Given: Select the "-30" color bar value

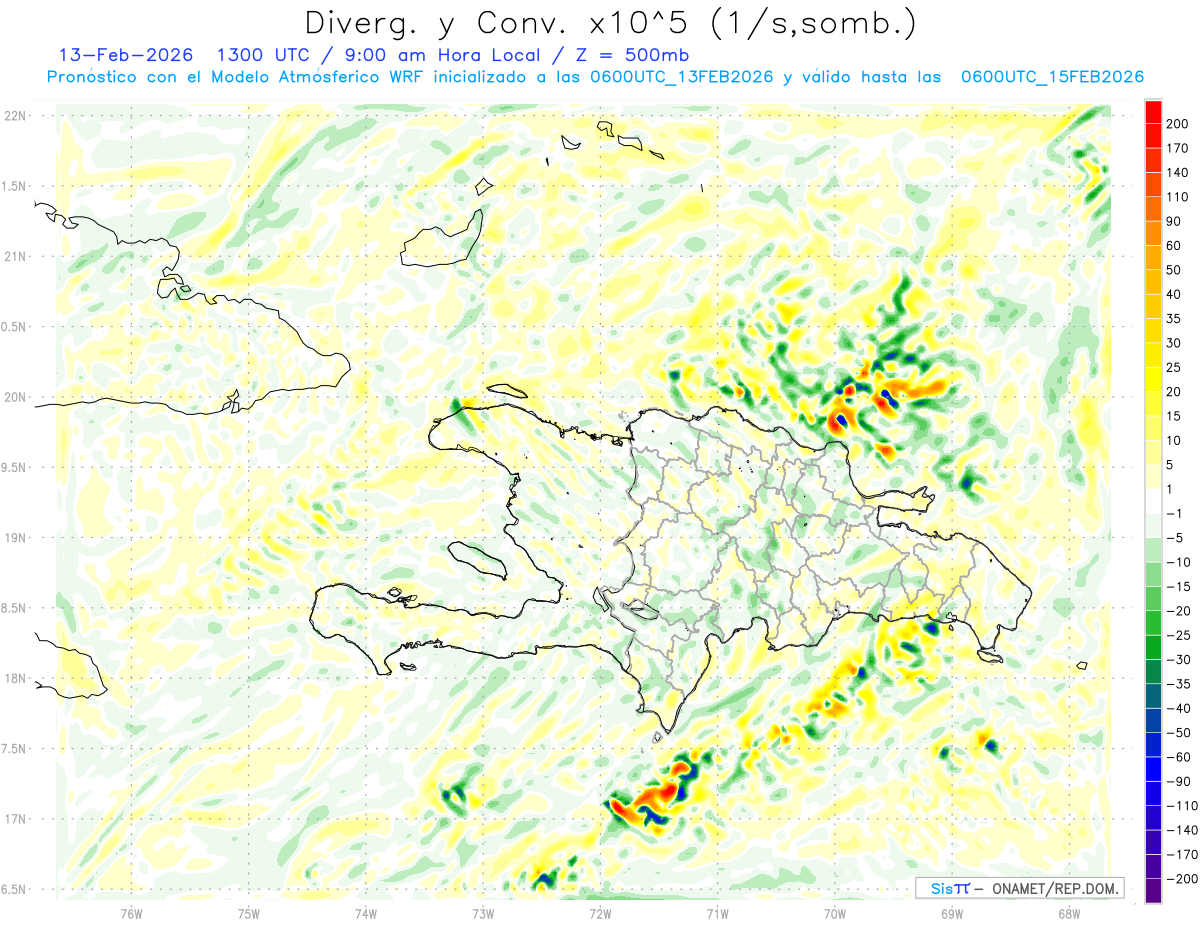Looking at the screenshot, I should pyautogui.click(x=1179, y=660).
